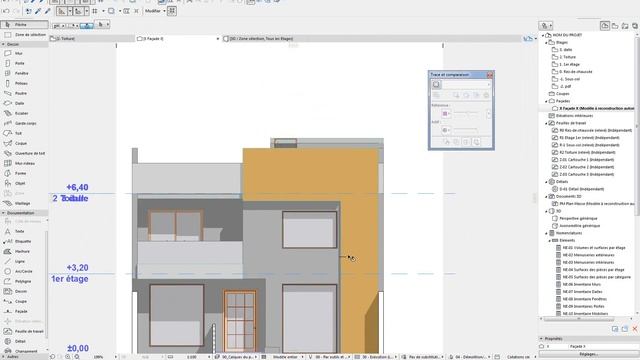Collapse the Feuilles de travail folder
640x360 pixels.
[x=547, y=123]
